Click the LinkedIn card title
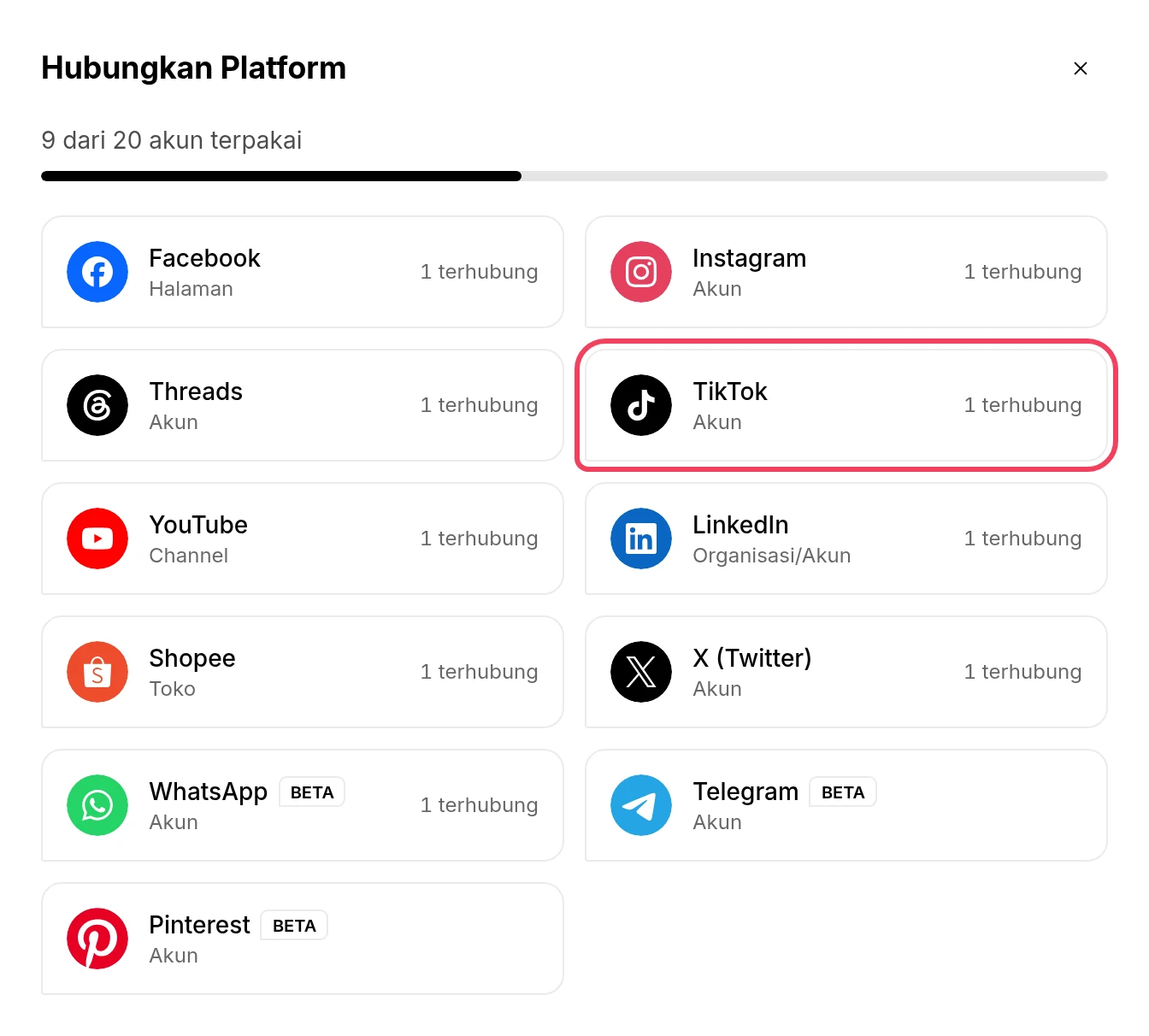Viewport: 1149px width, 1036px height. click(740, 525)
